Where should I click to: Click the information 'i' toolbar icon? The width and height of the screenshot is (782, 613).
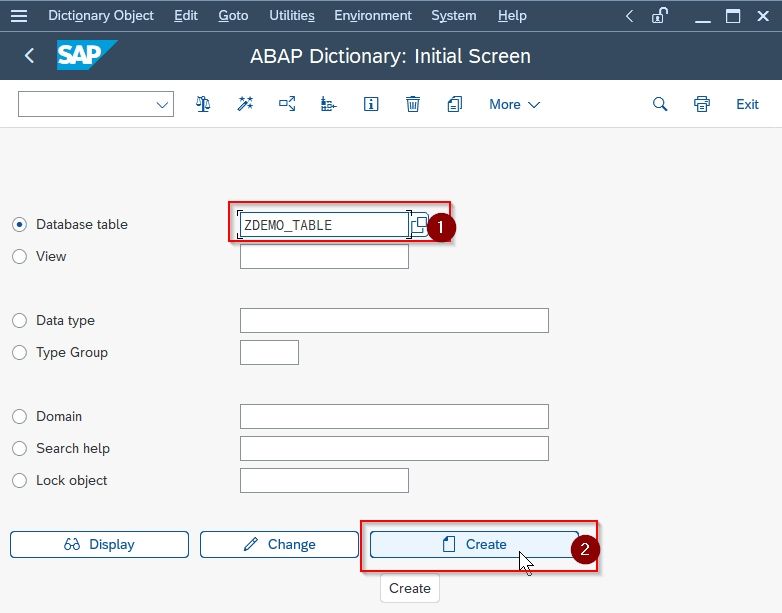371,104
